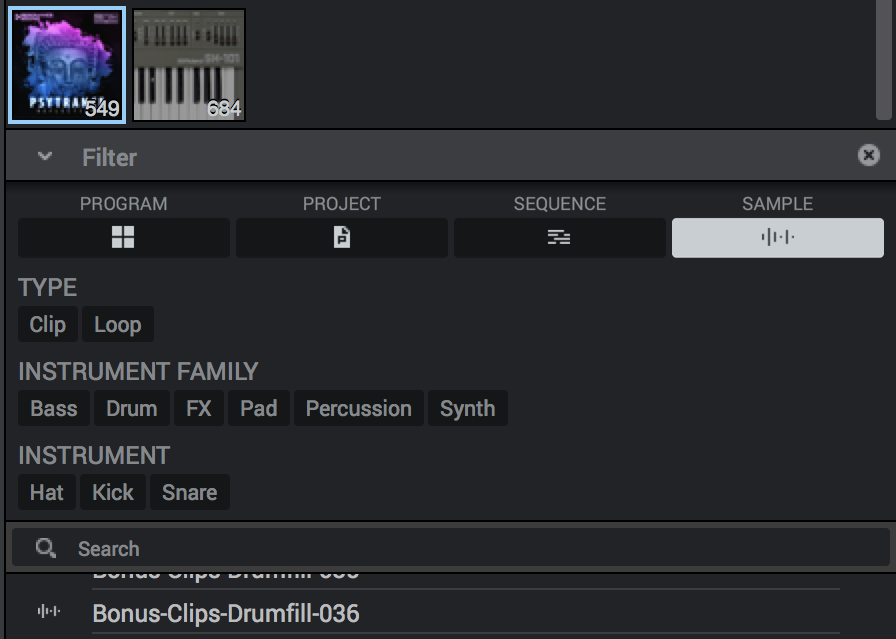Open the Psytrance expansion thumbnail

pyautogui.click(x=68, y=65)
